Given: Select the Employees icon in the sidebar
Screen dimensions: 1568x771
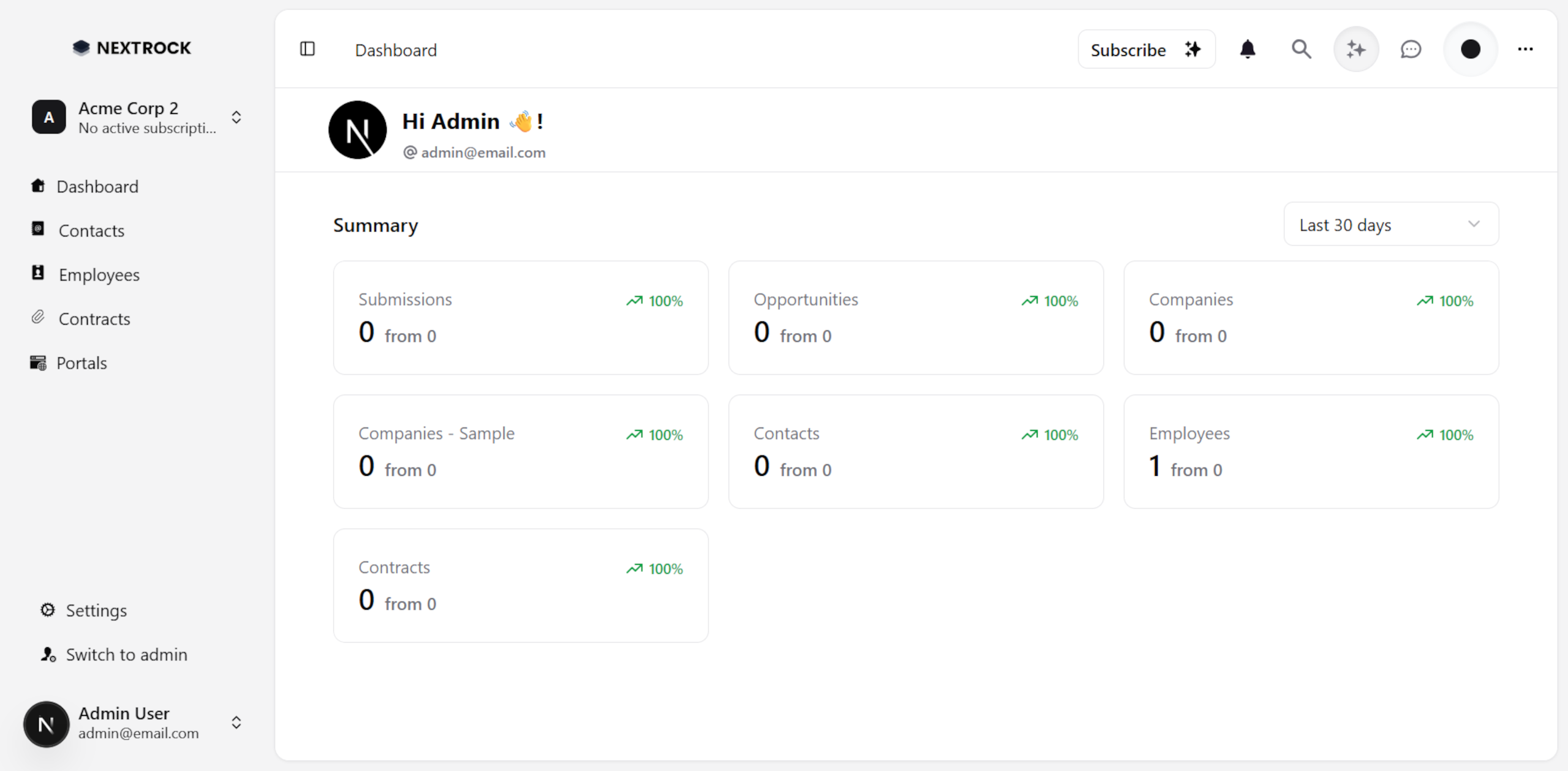Looking at the screenshot, I should [x=38, y=274].
